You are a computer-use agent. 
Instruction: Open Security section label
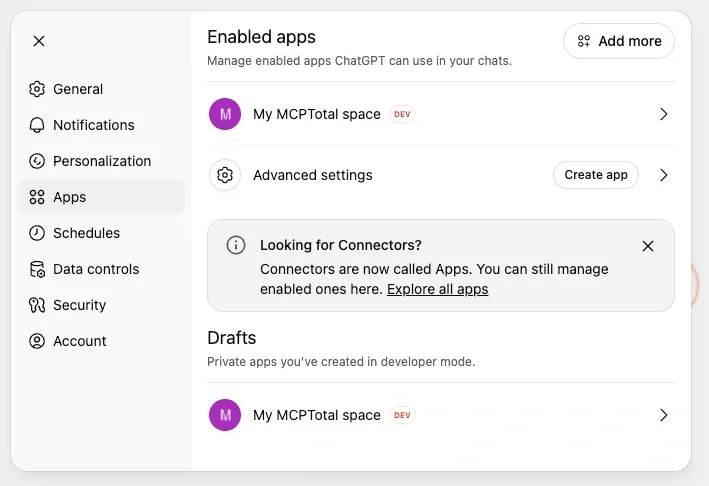pyautogui.click(x=80, y=305)
